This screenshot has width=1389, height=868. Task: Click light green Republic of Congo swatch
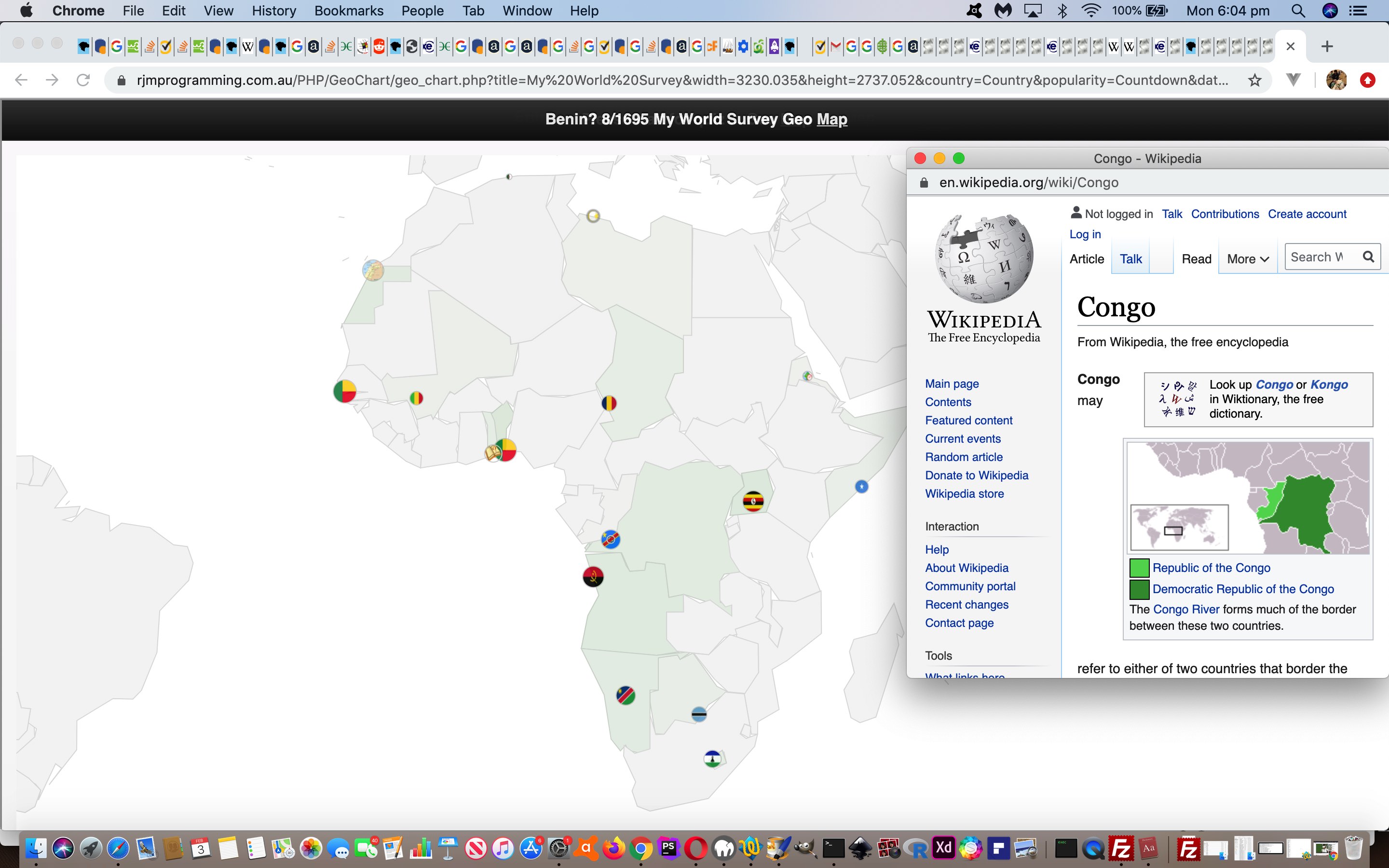click(x=1139, y=568)
